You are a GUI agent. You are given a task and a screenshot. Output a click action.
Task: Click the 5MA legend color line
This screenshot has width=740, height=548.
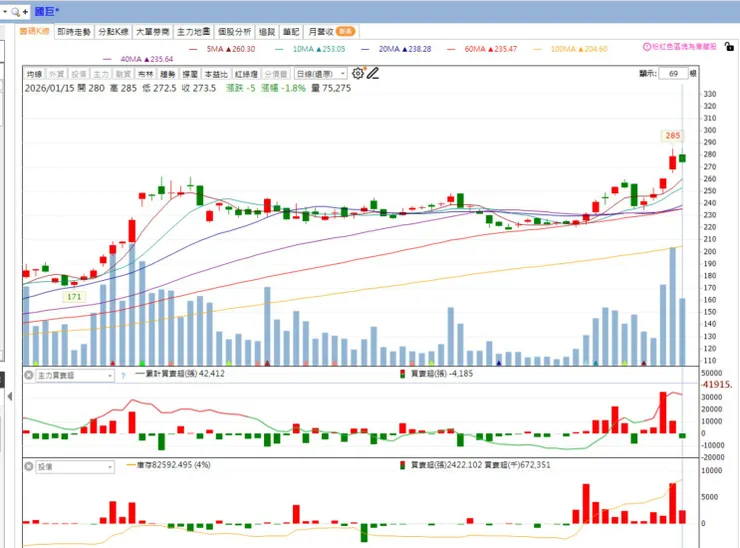click(193, 49)
